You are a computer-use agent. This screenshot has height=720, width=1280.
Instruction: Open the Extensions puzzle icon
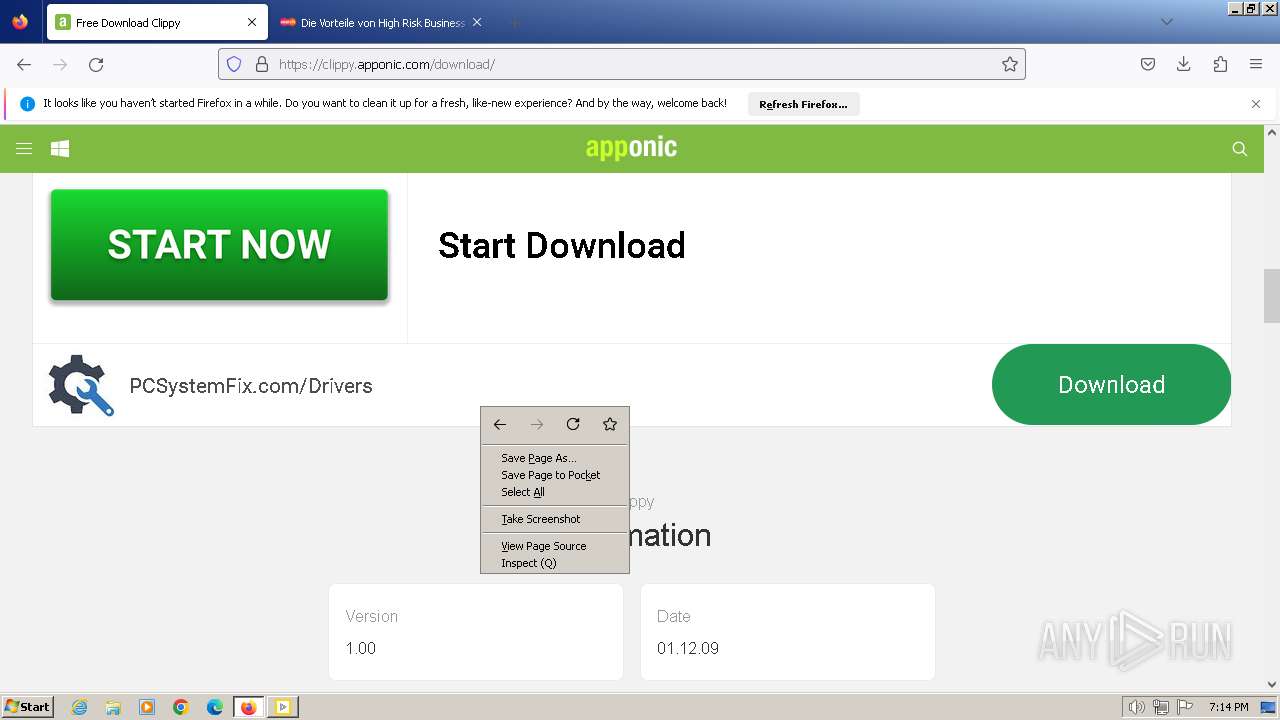(1220, 64)
